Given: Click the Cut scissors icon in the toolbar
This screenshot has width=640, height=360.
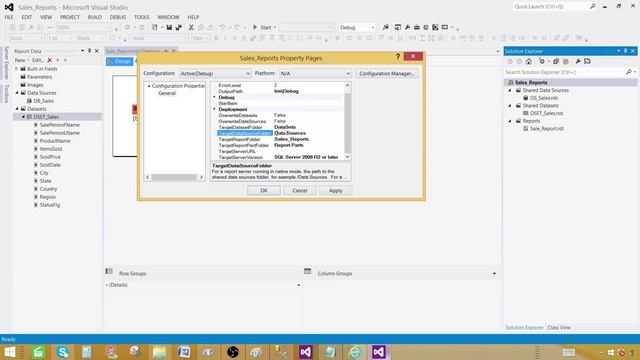Looking at the screenshot, I should coord(191,27).
